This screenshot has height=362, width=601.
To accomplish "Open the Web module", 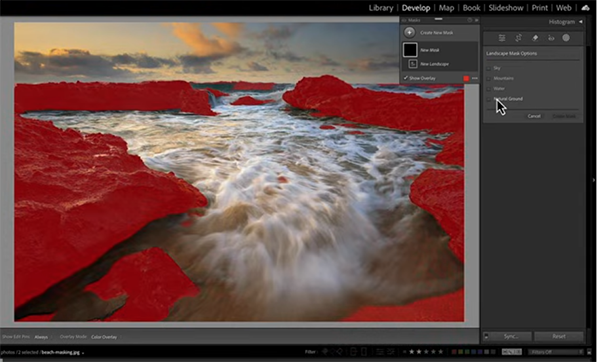I will tap(563, 8).
